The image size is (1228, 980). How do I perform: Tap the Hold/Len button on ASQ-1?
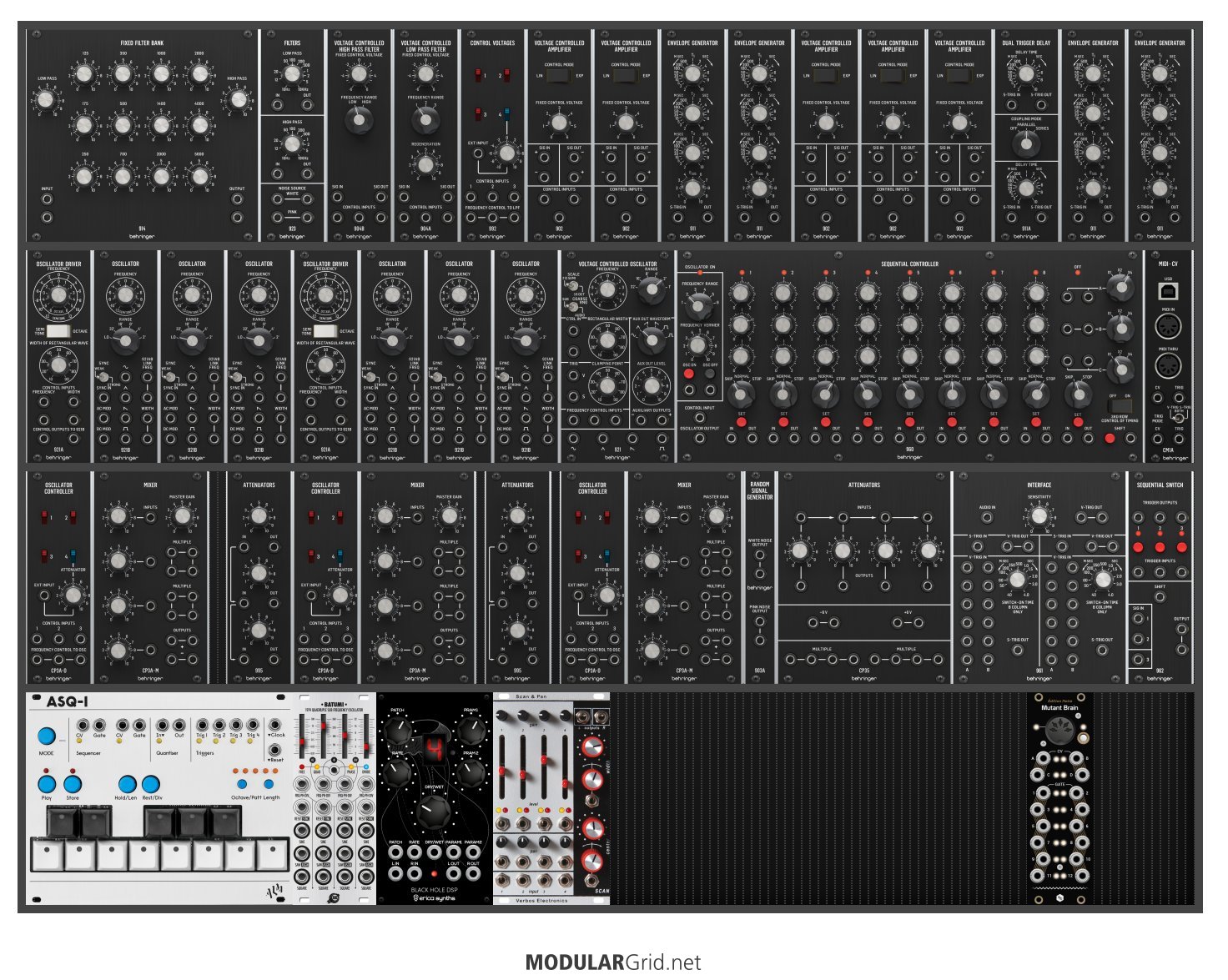tap(127, 784)
